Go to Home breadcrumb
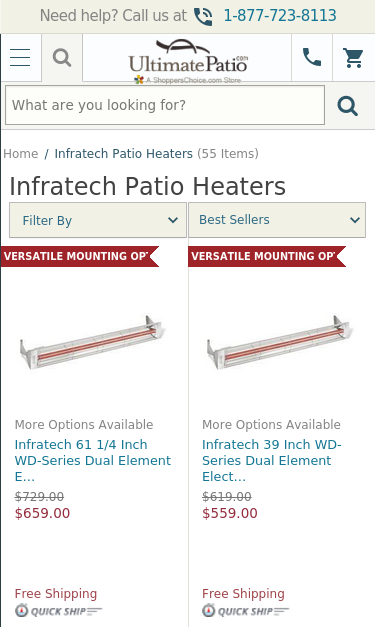Screen dimensions: 375x627 point(21,154)
